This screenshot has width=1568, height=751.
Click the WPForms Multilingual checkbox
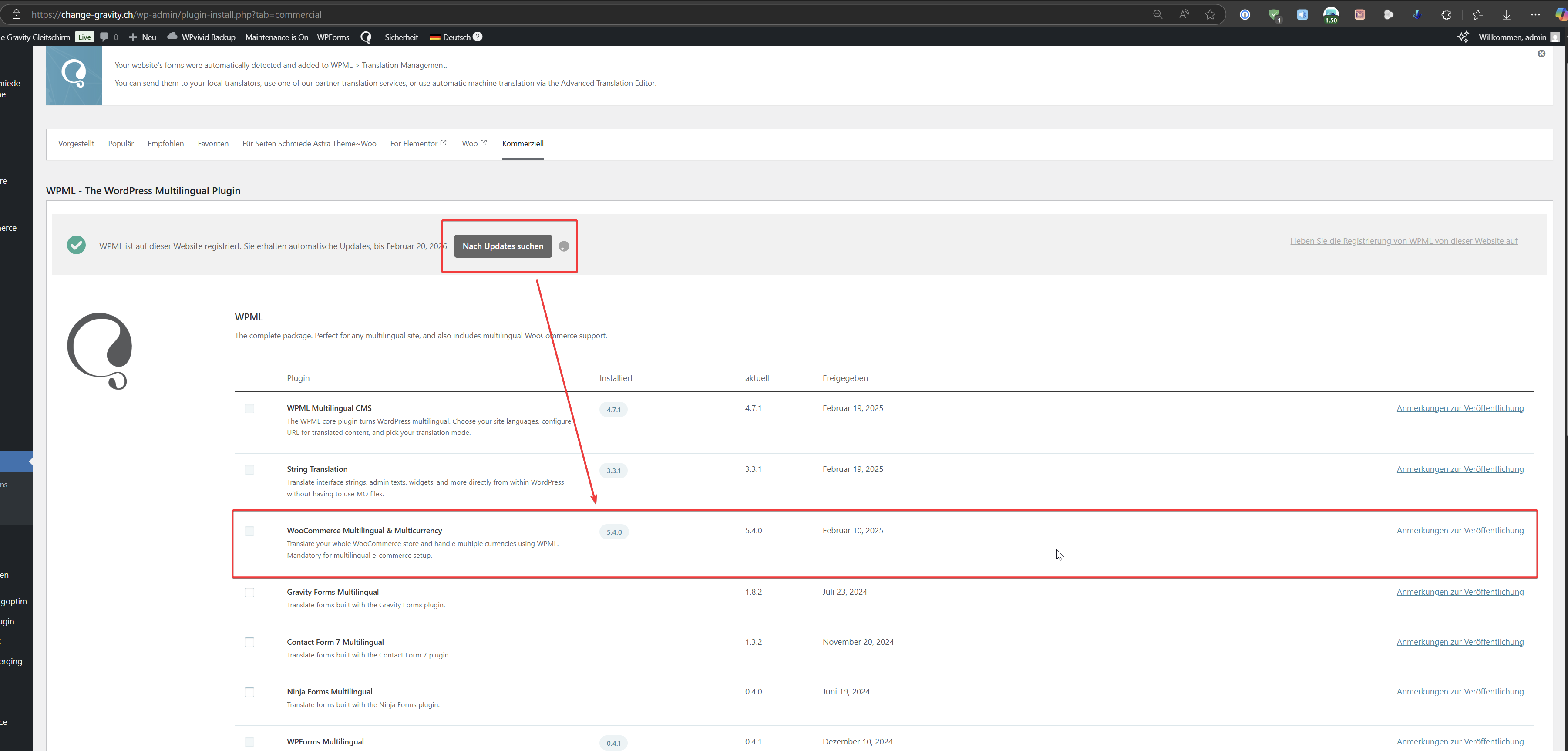point(249,742)
